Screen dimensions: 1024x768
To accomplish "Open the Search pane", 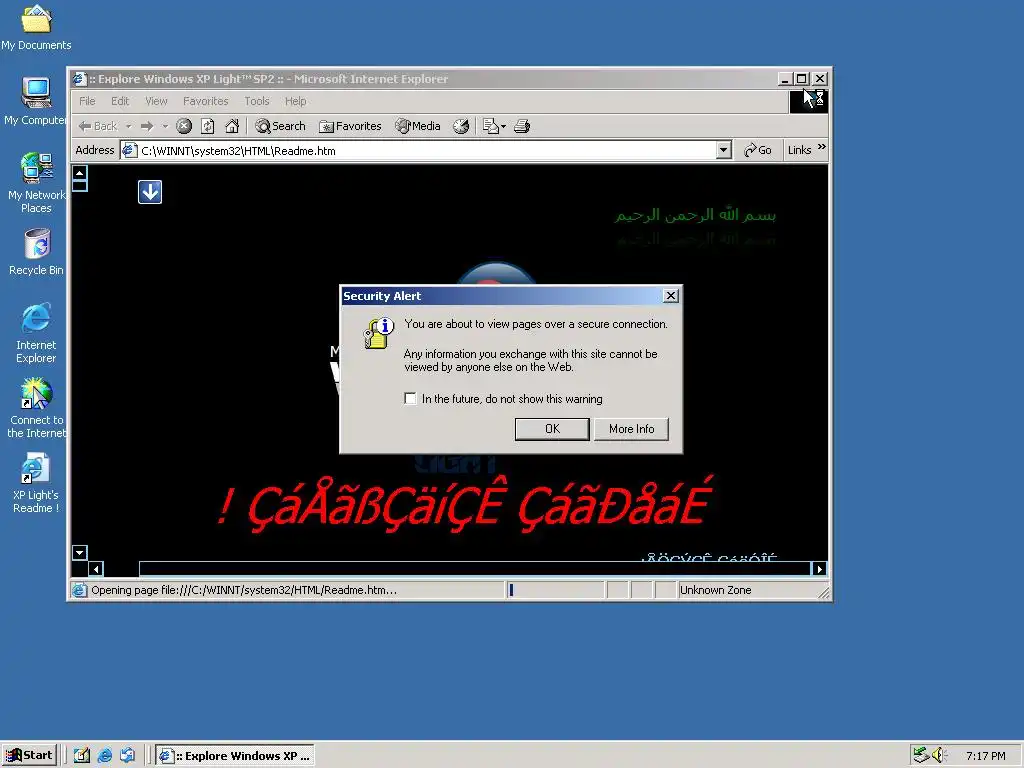I will tap(280, 126).
